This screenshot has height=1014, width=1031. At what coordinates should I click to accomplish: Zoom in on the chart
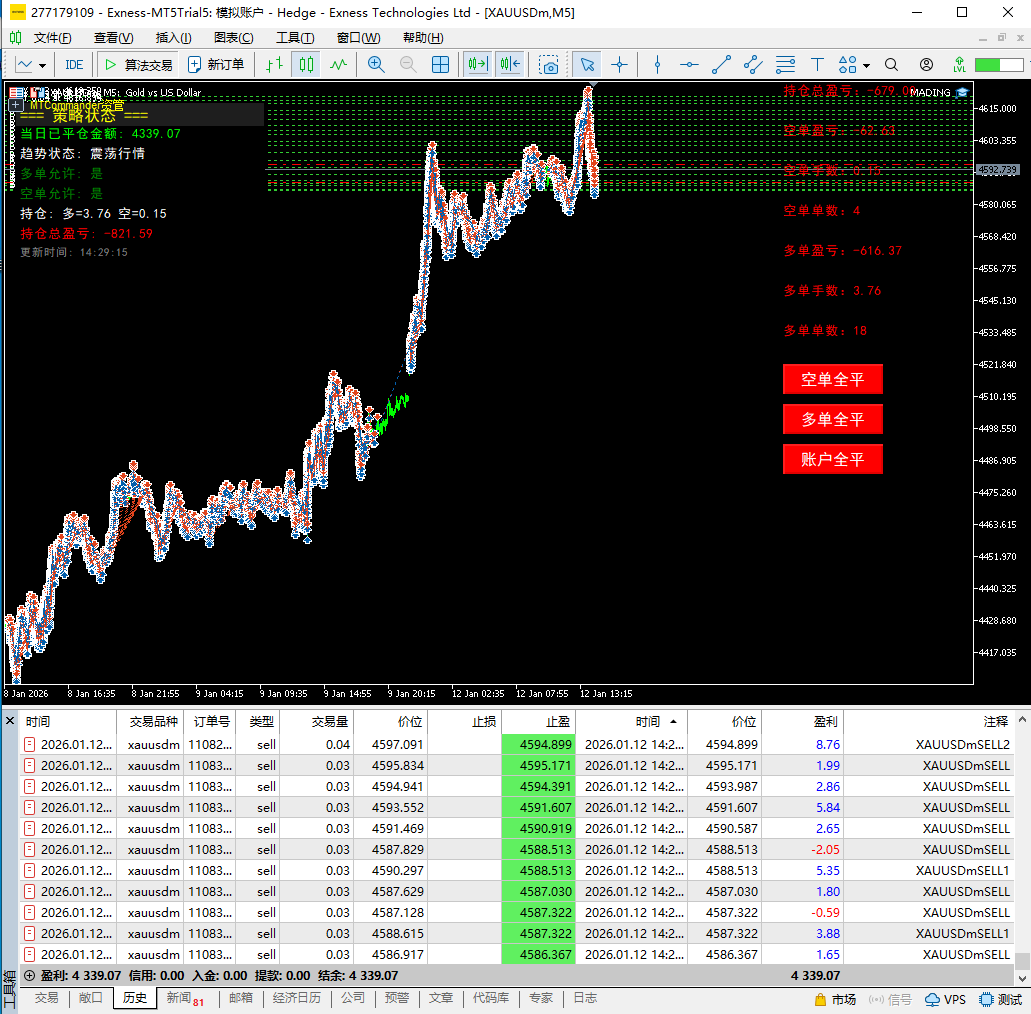click(376, 64)
